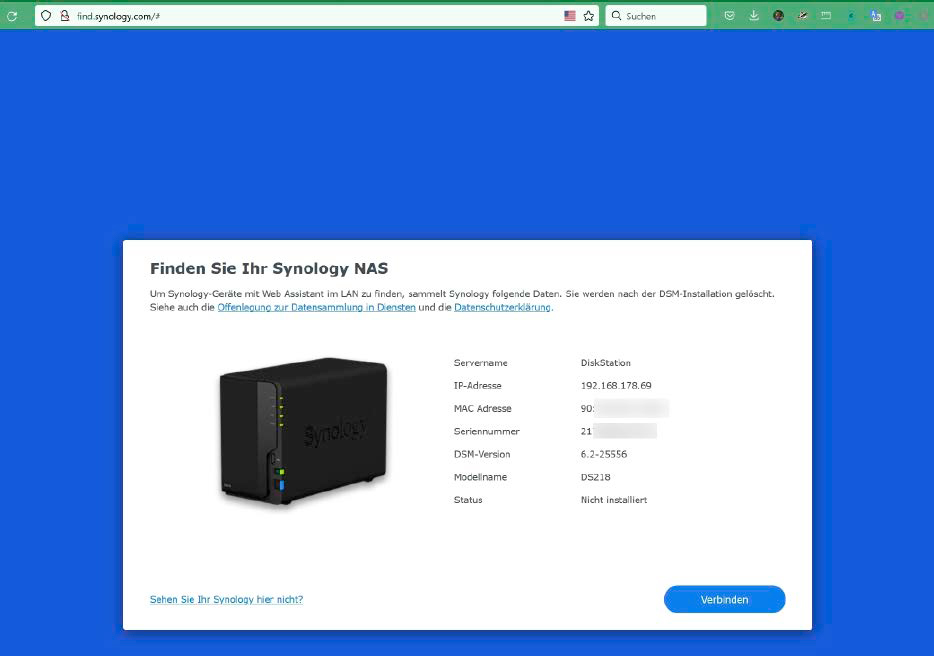The height and width of the screenshot is (656, 934).
Task: Click inside the Suchen search field
Action: click(x=656, y=16)
